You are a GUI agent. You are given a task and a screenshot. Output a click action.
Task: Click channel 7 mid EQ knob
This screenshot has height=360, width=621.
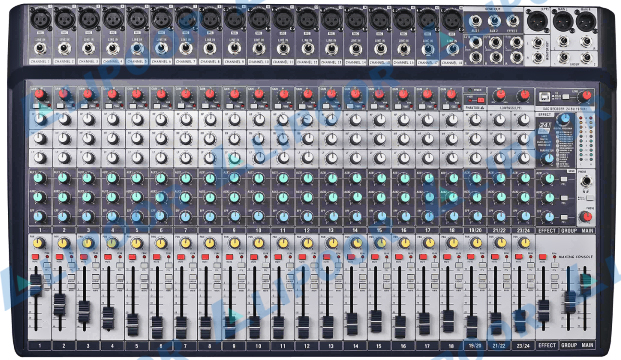point(185,139)
